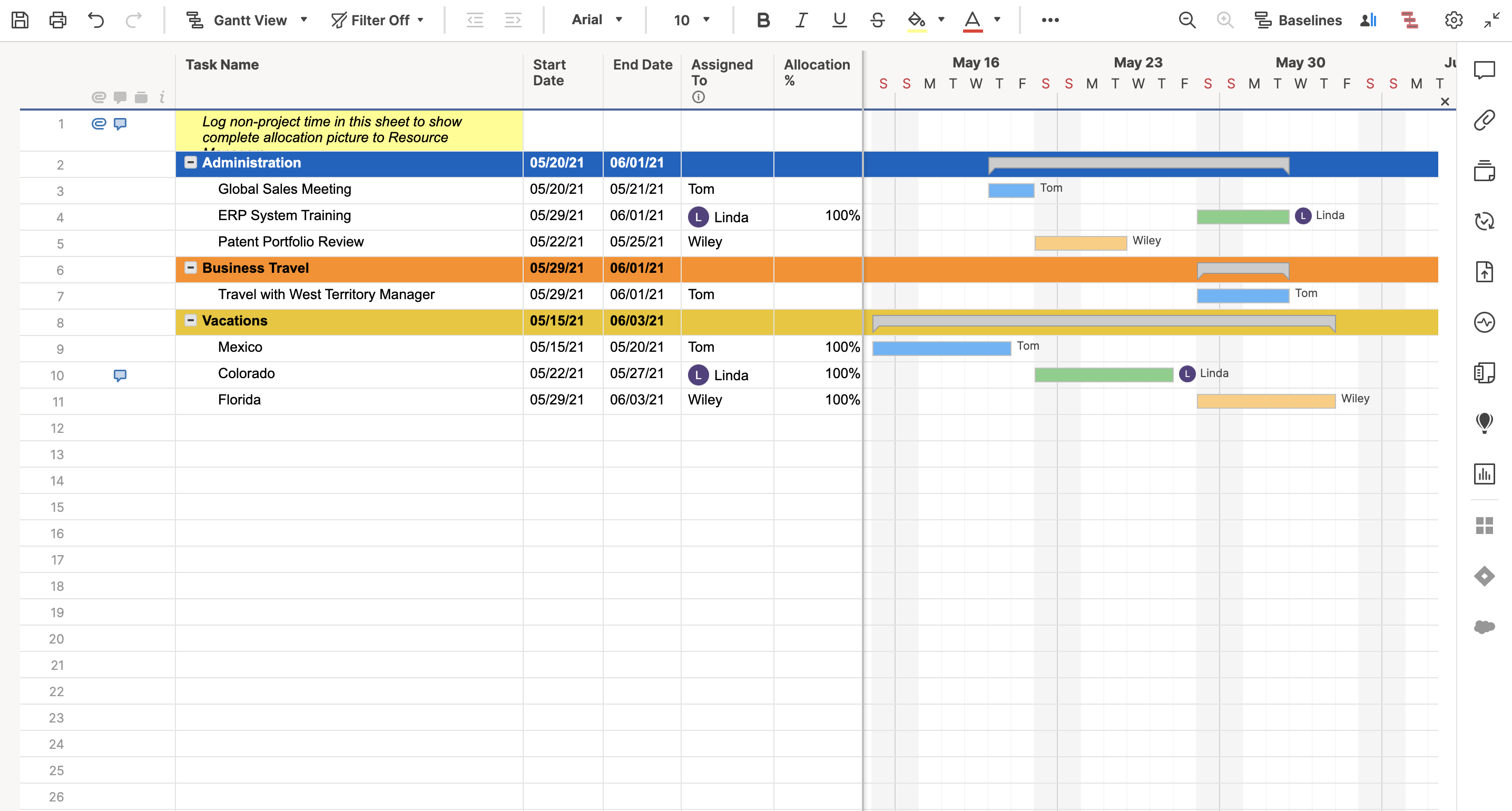Toggle italic formatting
The height and width of the screenshot is (811, 1512).
(801, 20)
